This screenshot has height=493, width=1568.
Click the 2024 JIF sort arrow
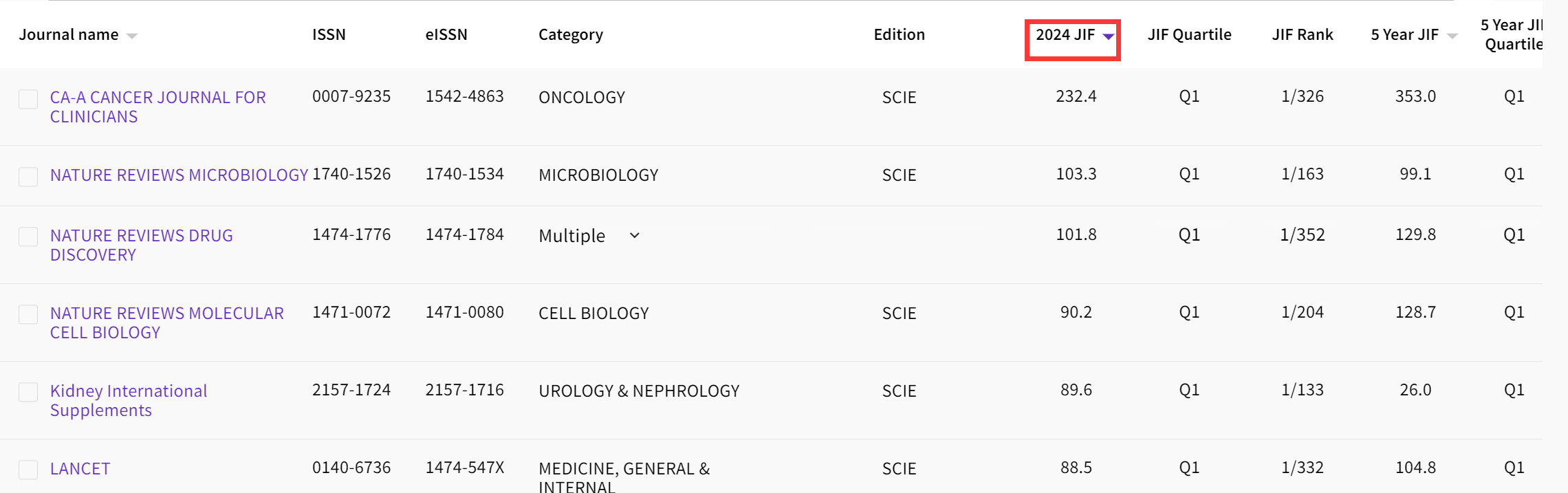pos(1108,36)
